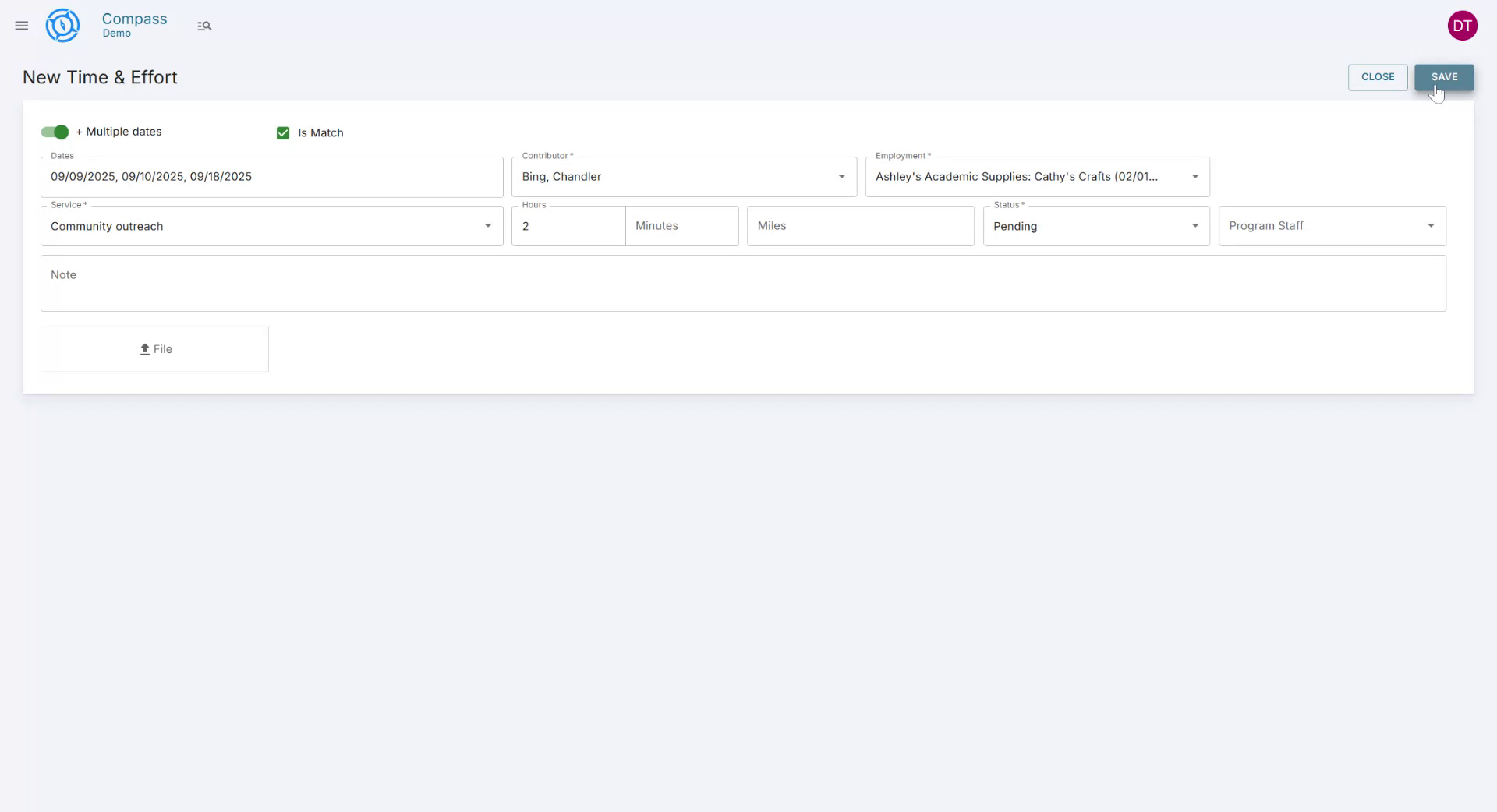Open the navigation hamburger menu
1497x812 pixels.
(x=21, y=26)
